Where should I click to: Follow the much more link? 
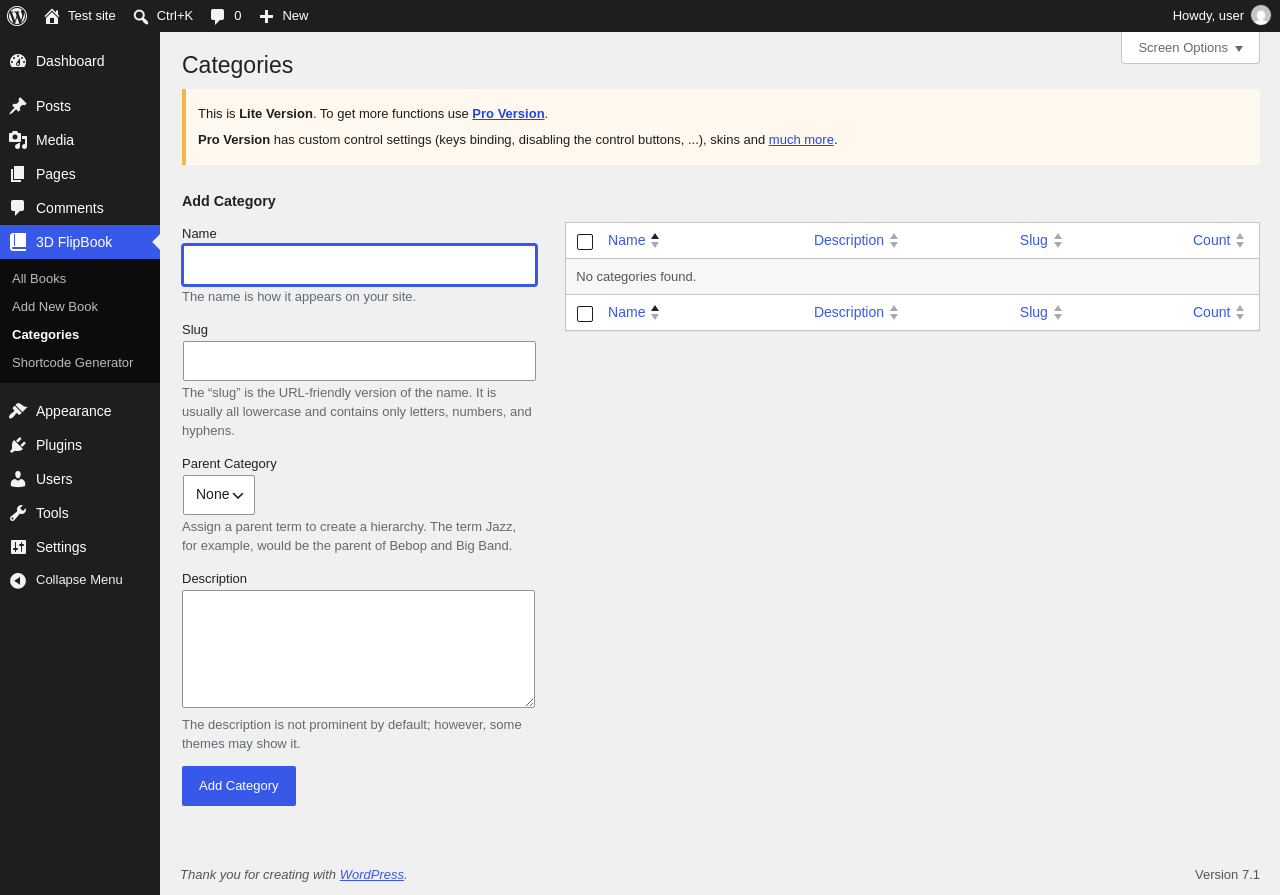(x=801, y=140)
